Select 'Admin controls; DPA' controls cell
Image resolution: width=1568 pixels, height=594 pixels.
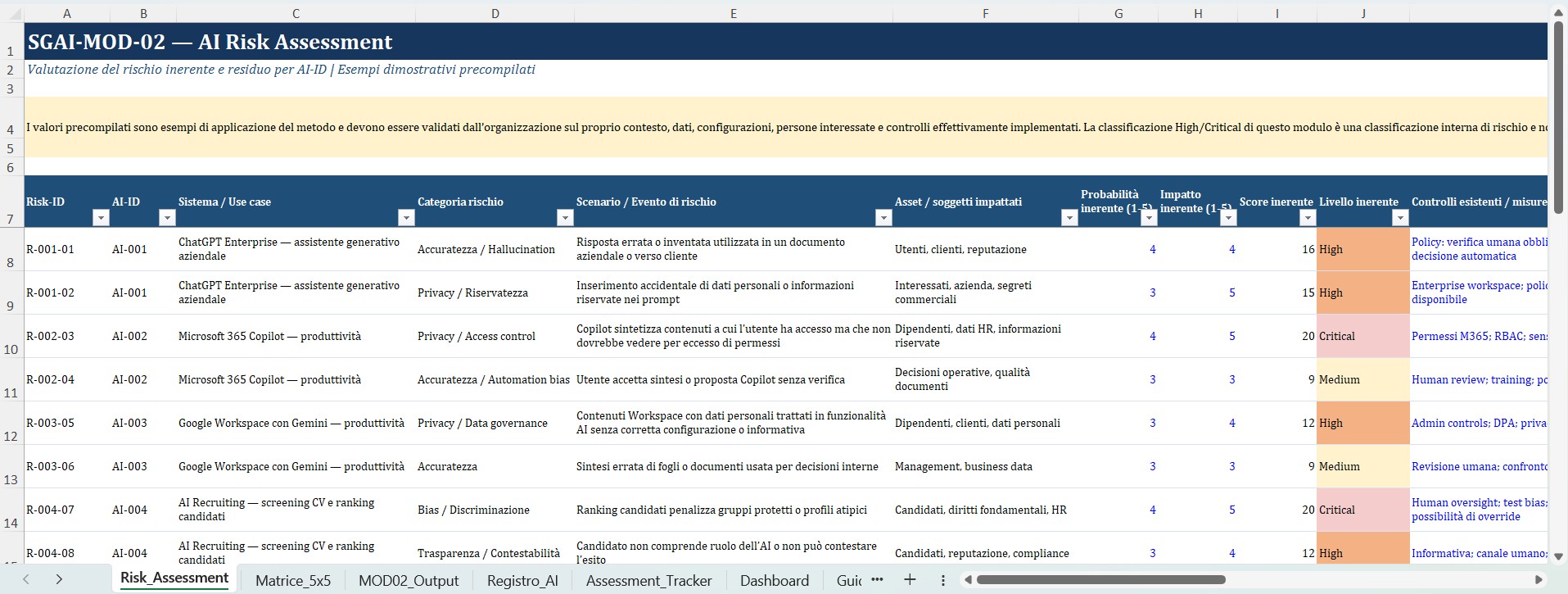1479,423
